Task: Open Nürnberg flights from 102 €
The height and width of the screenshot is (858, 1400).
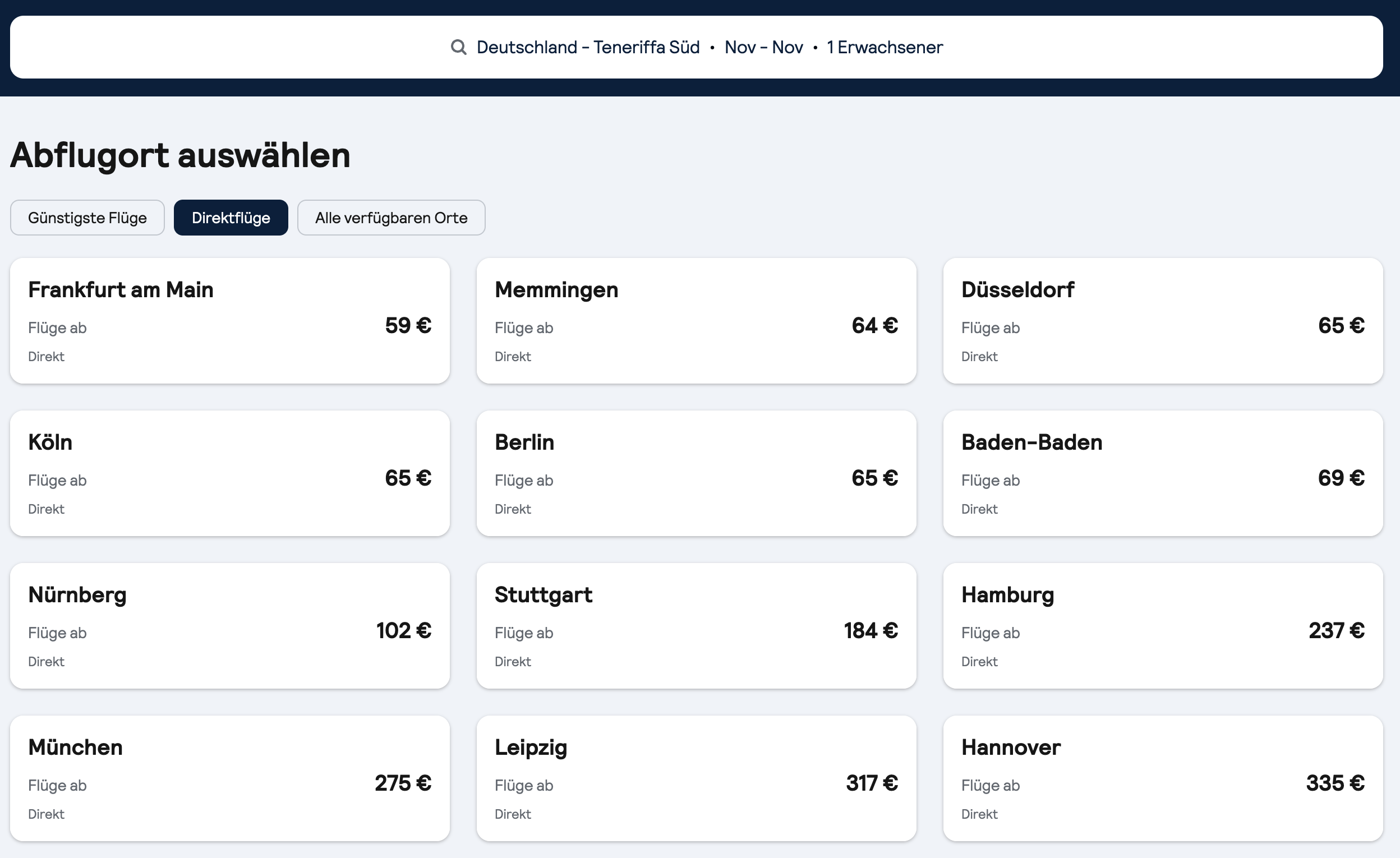Action: (x=229, y=626)
